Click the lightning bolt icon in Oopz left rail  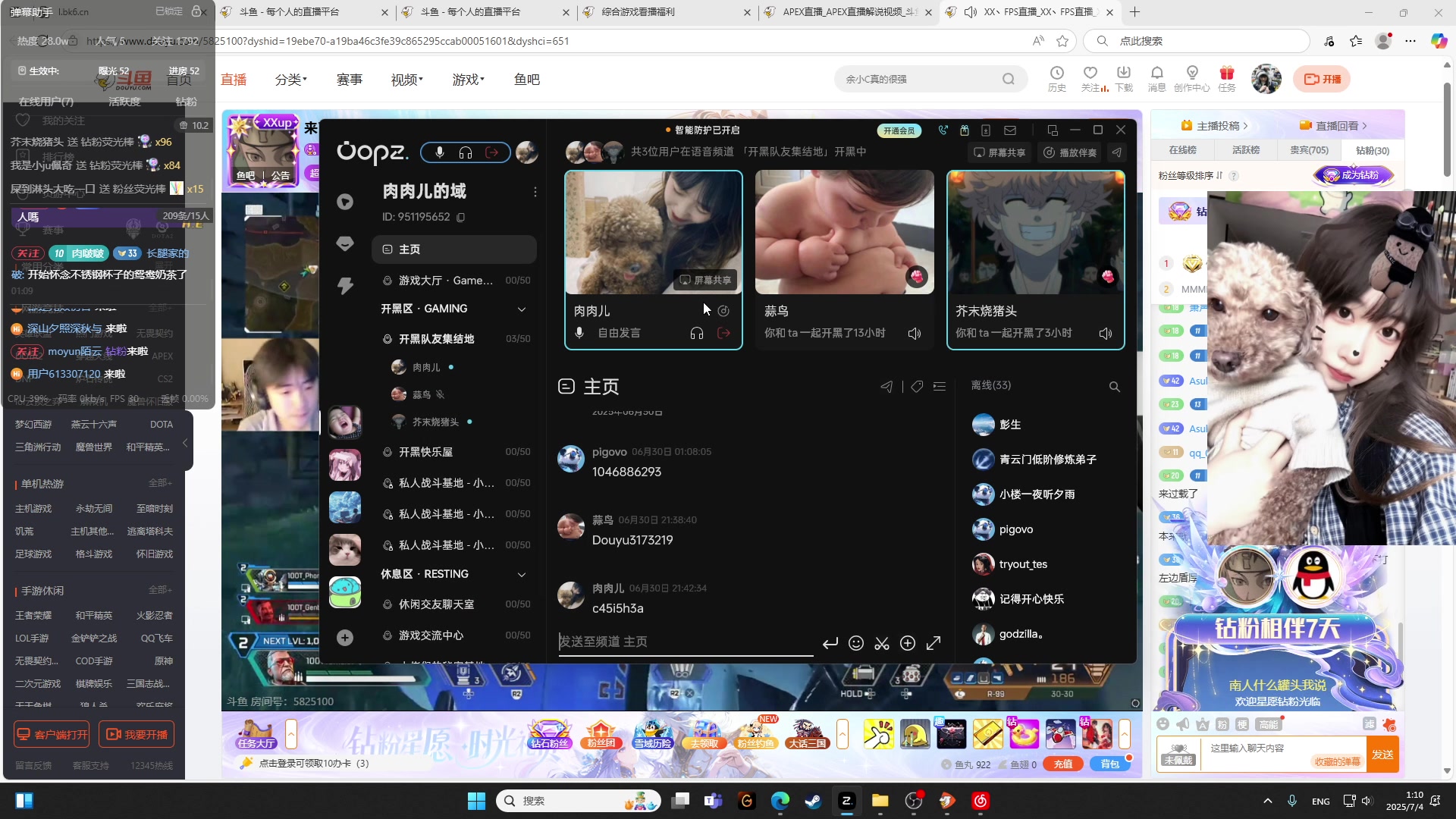345,285
